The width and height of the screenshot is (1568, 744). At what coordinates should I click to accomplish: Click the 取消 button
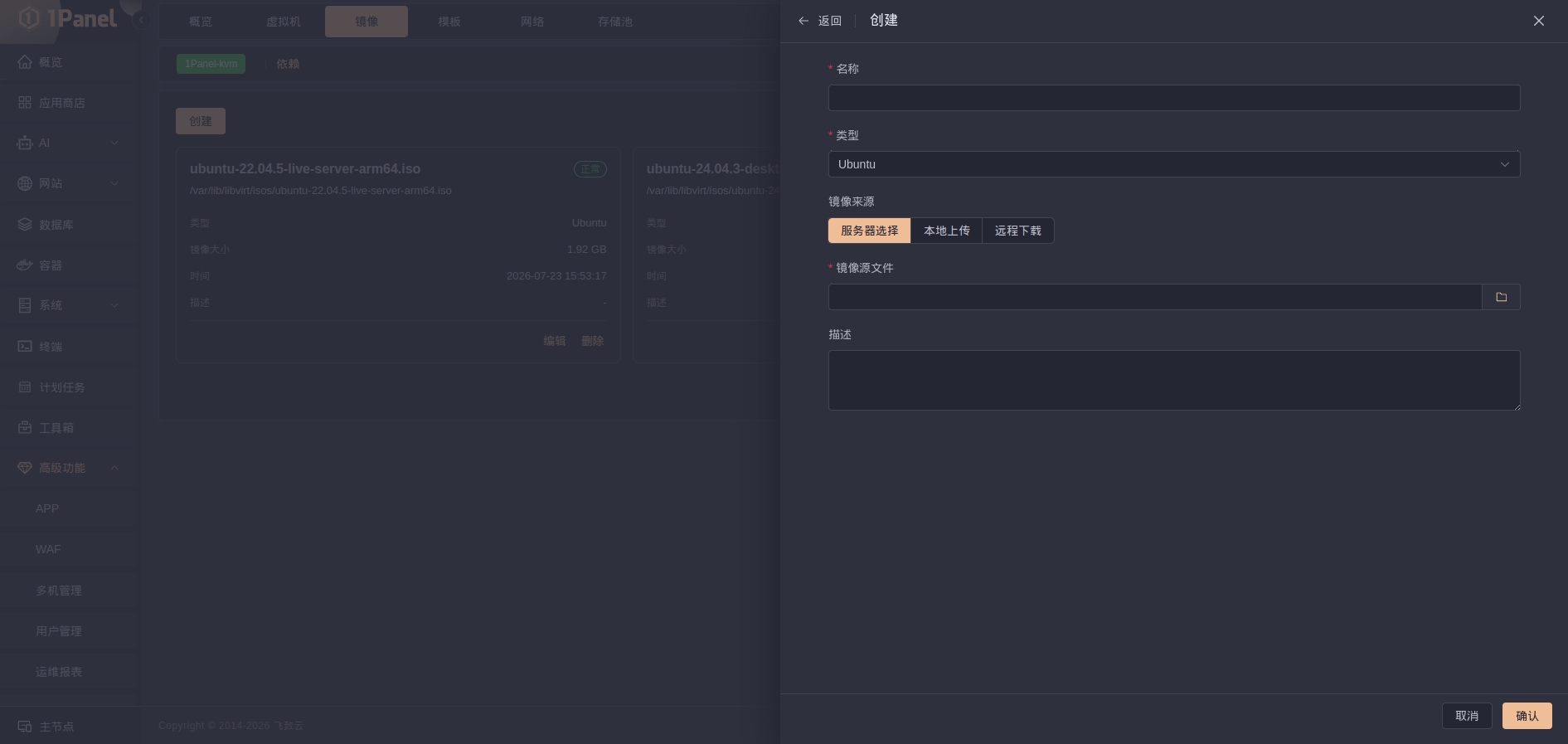click(x=1467, y=716)
